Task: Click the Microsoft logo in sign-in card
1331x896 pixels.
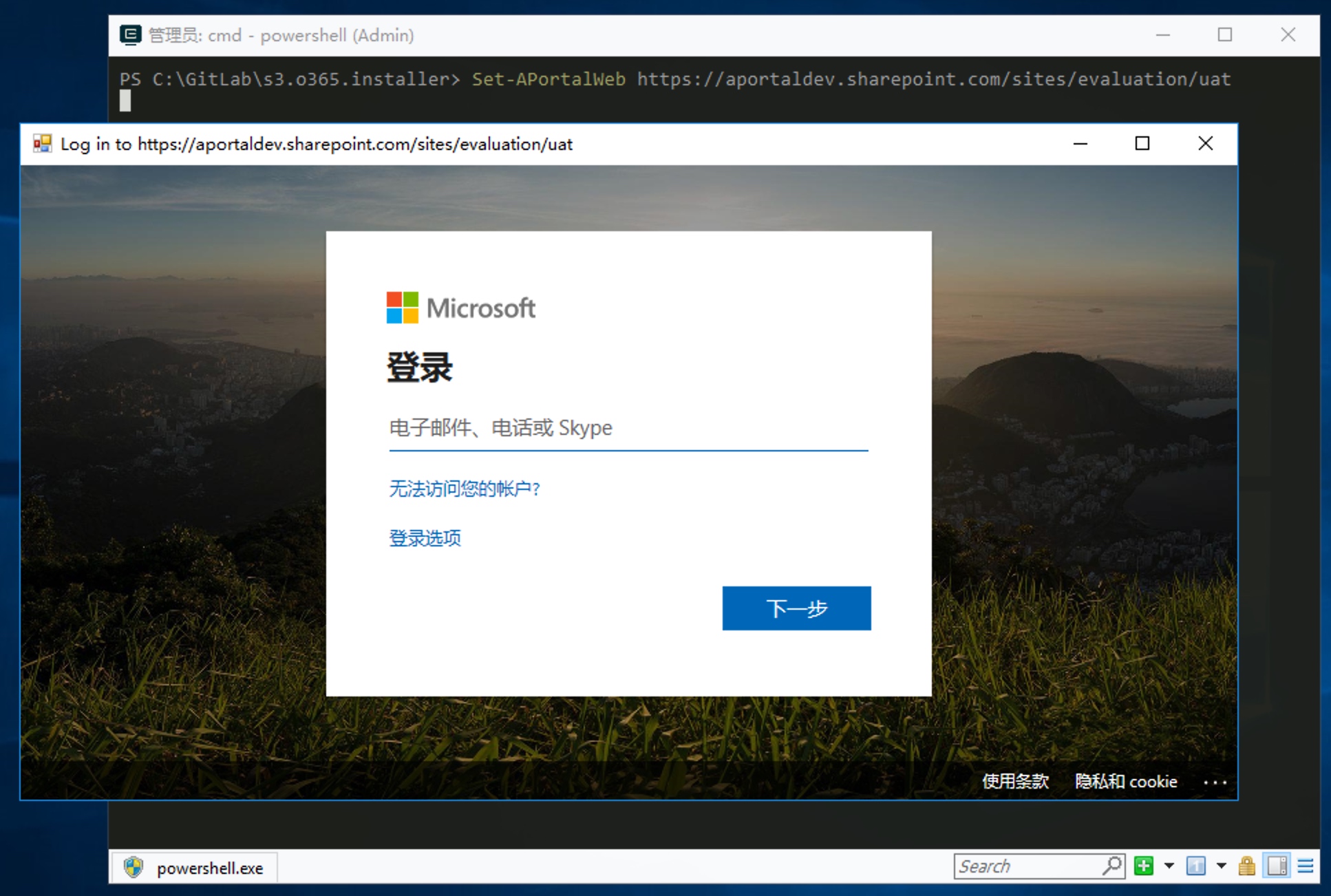Action: click(x=460, y=308)
